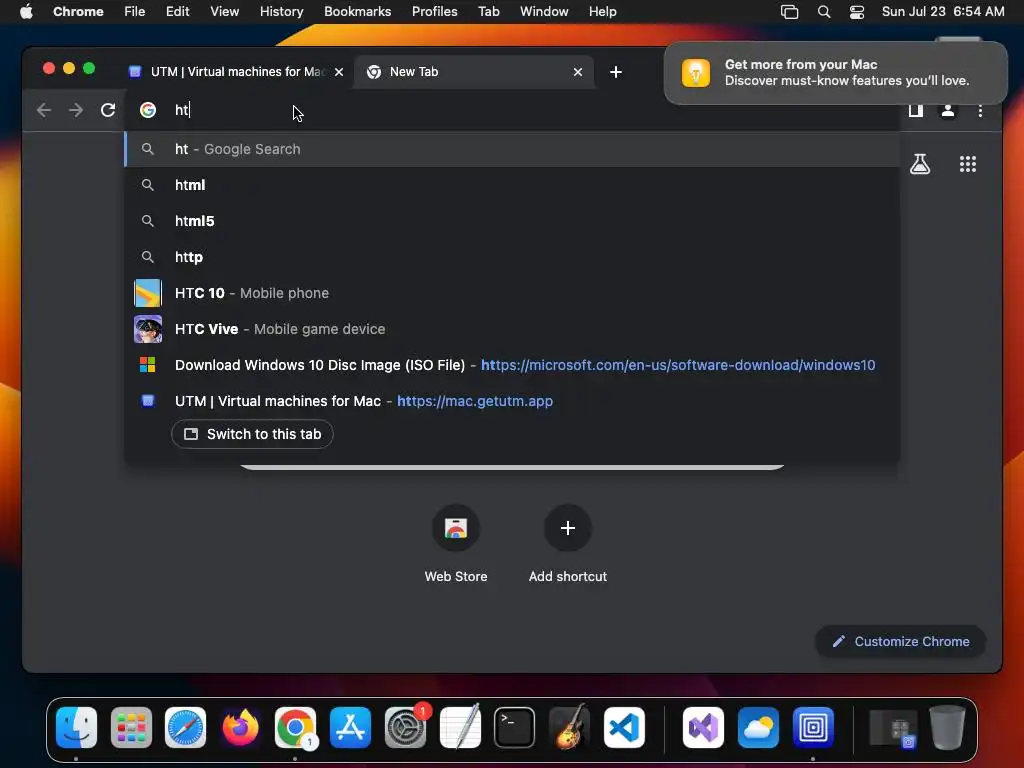Open GarageBand from the dock
This screenshot has width=1024, height=768.
pyautogui.click(x=570, y=727)
